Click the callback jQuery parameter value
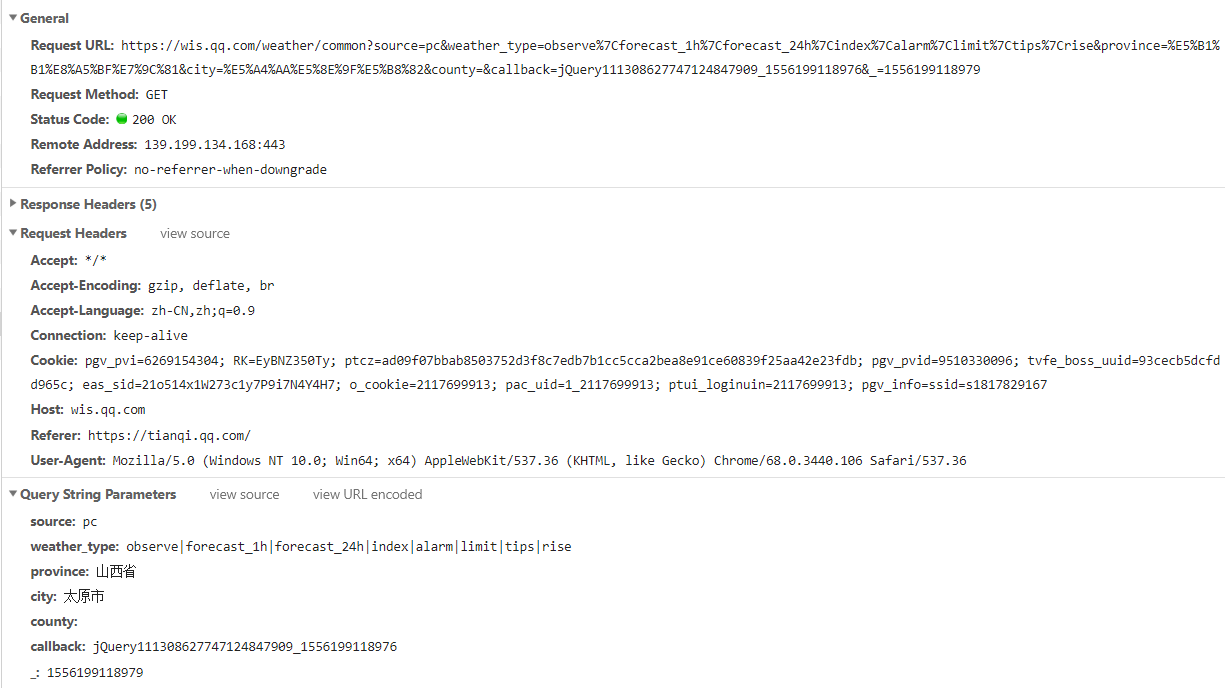1225x688 pixels. [x=245, y=647]
